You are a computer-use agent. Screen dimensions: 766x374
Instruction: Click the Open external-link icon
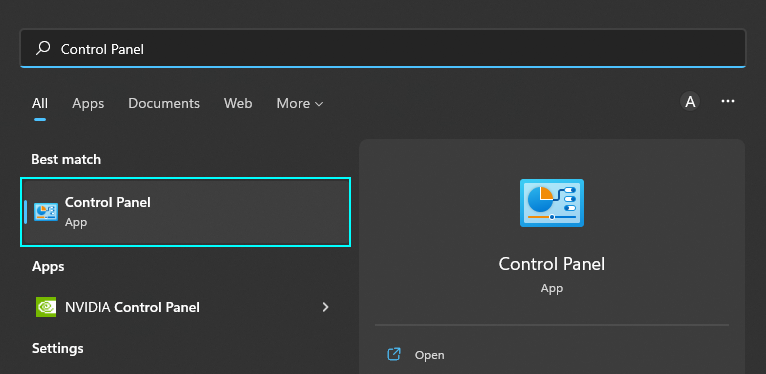pyautogui.click(x=394, y=354)
